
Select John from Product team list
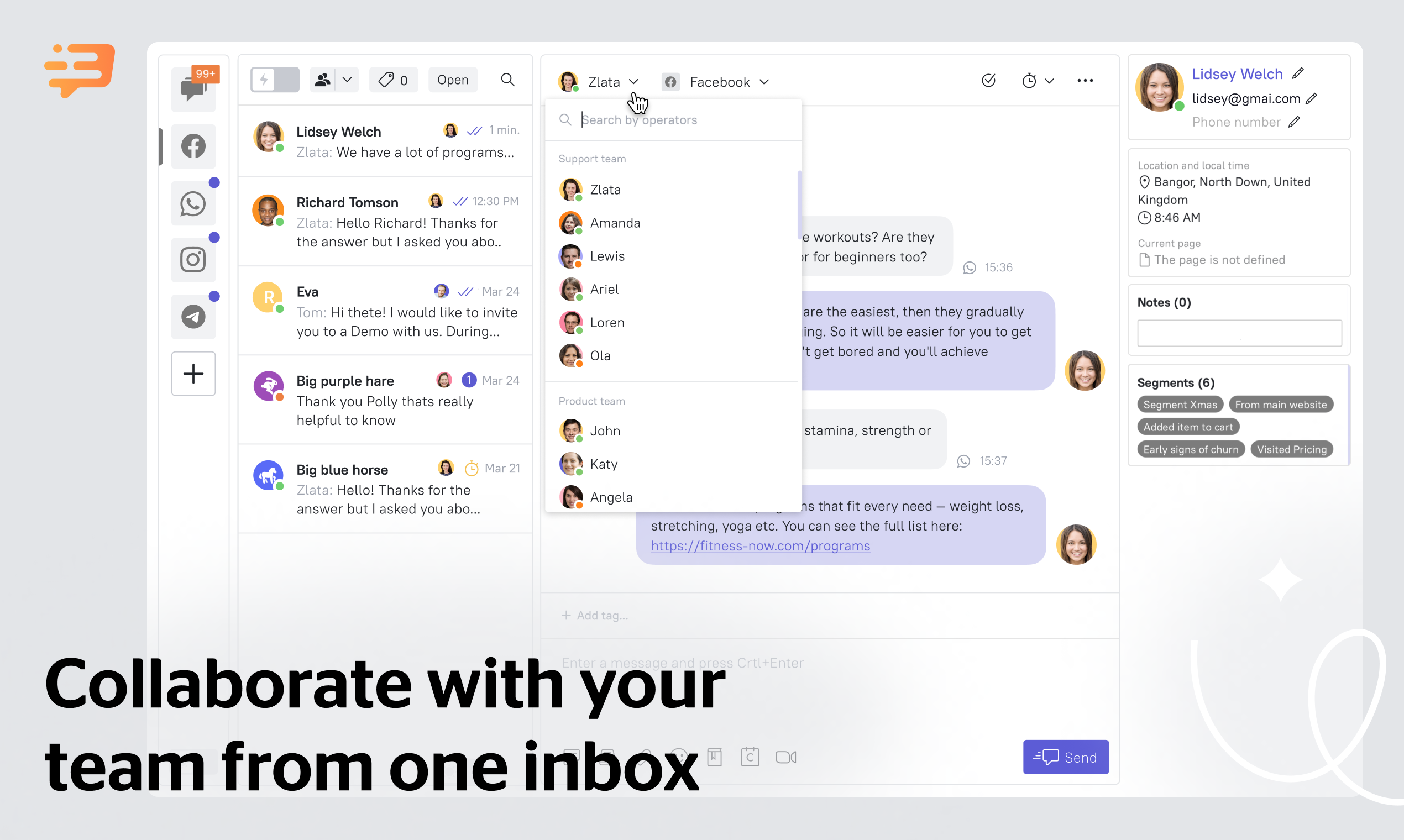605,431
